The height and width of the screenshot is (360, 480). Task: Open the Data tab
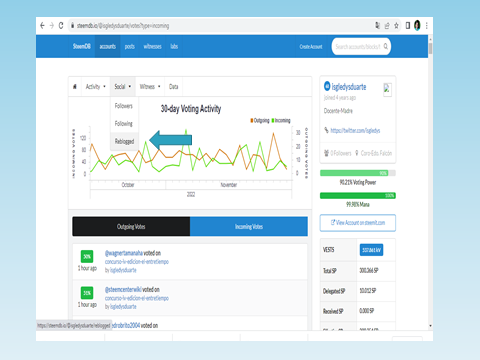click(x=174, y=87)
